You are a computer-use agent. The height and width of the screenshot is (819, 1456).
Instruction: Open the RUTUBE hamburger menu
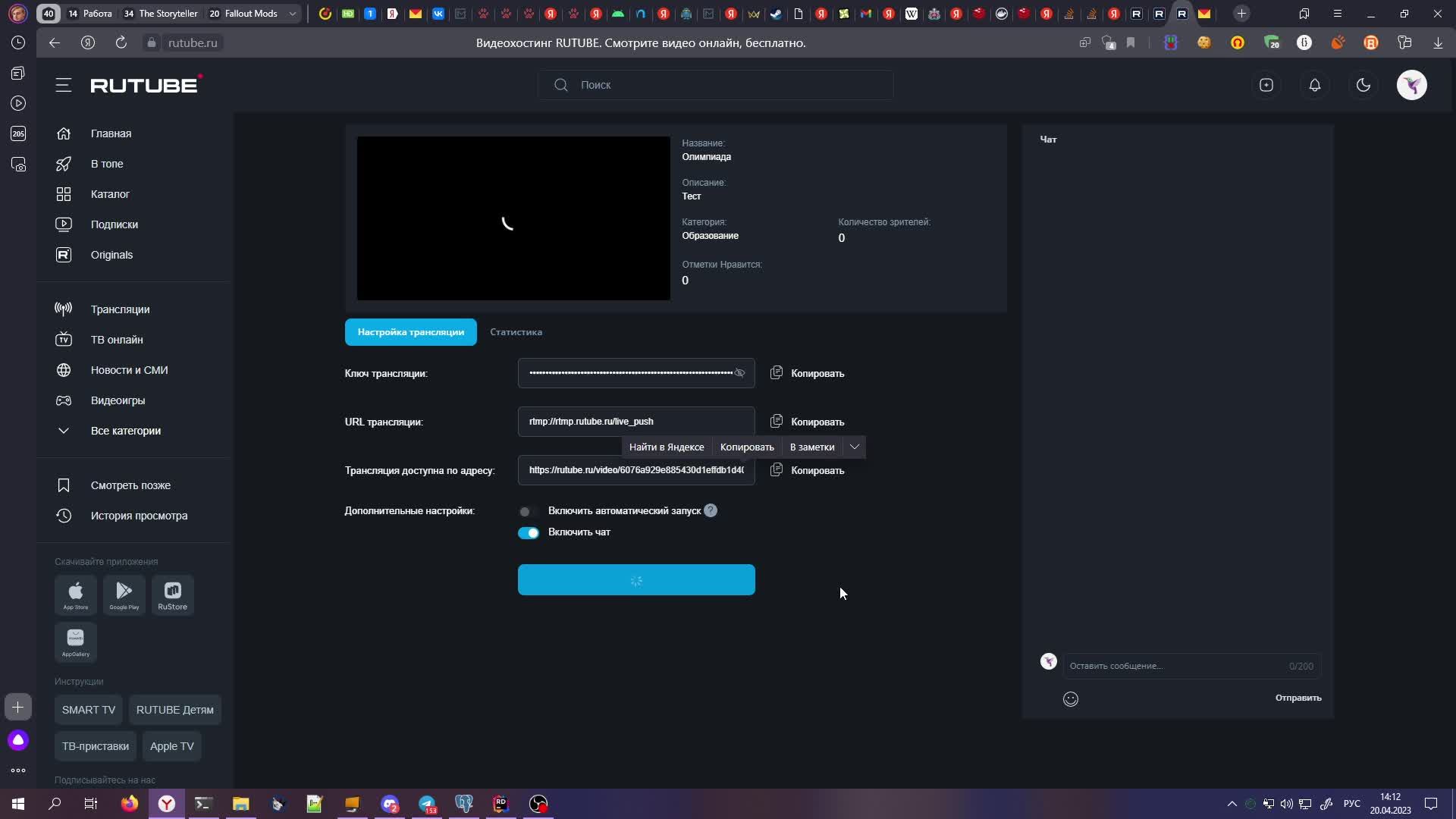click(64, 85)
